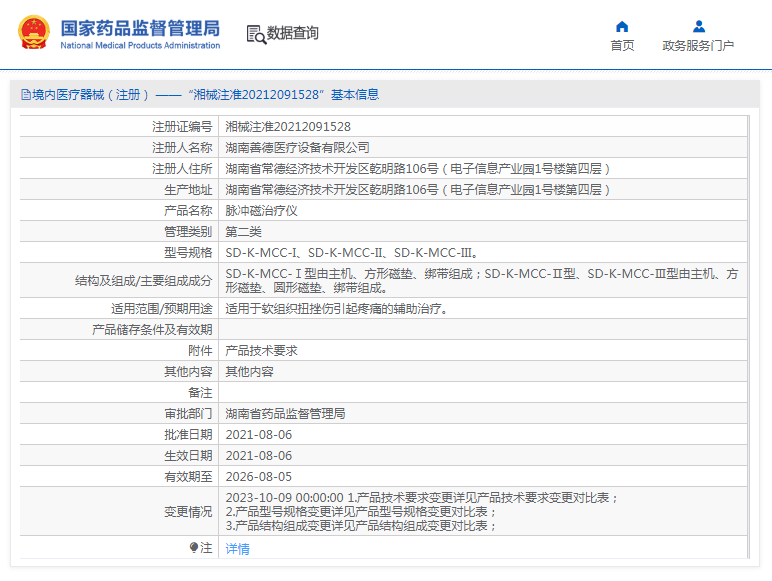Screen dimensions: 772x581
Task: Click approving department 湖南省药品监督管理局
Action: point(285,414)
